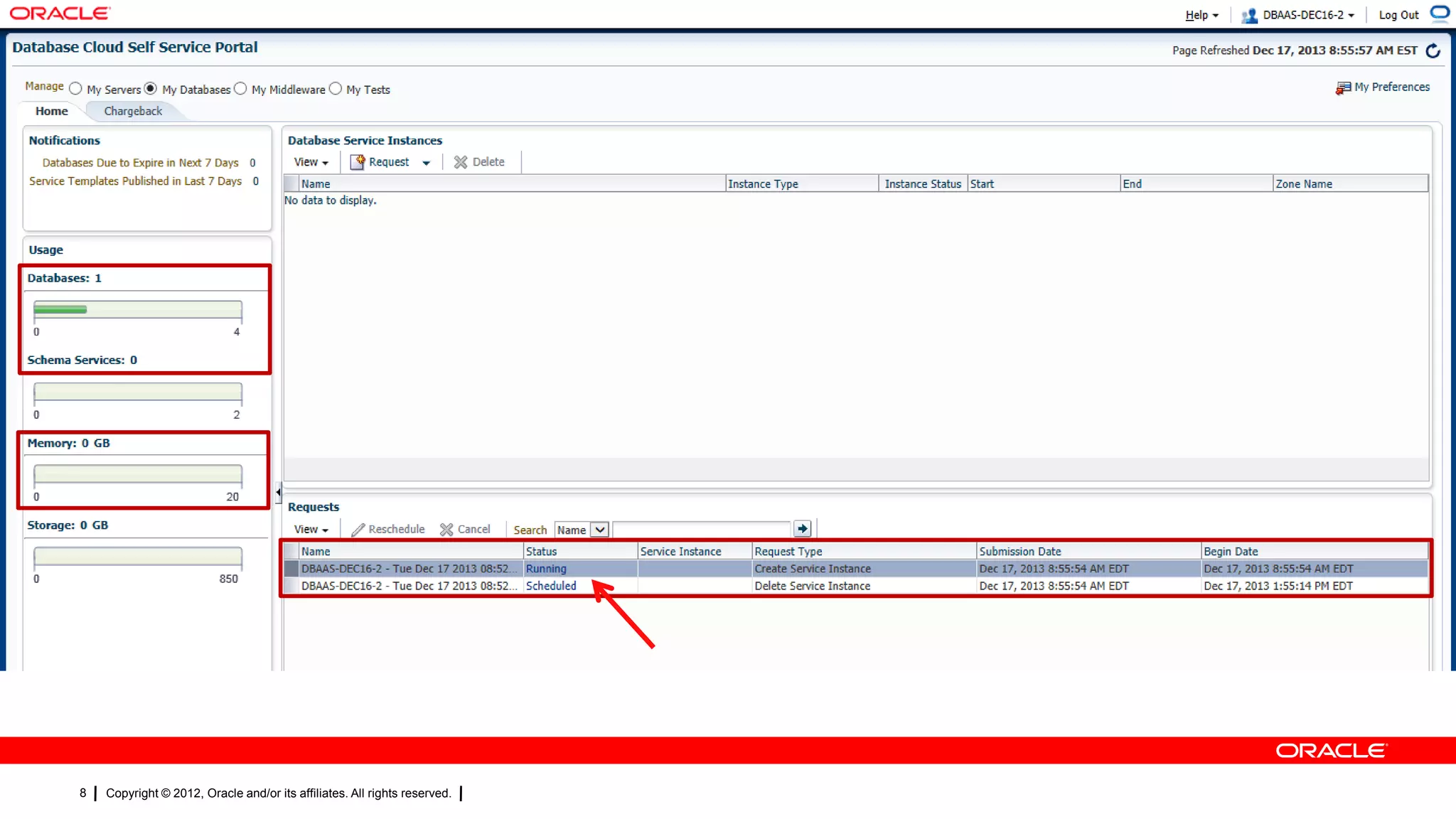This screenshot has width=1456, height=819.
Task: Focus the Requests search input field
Action: point(702,530)
